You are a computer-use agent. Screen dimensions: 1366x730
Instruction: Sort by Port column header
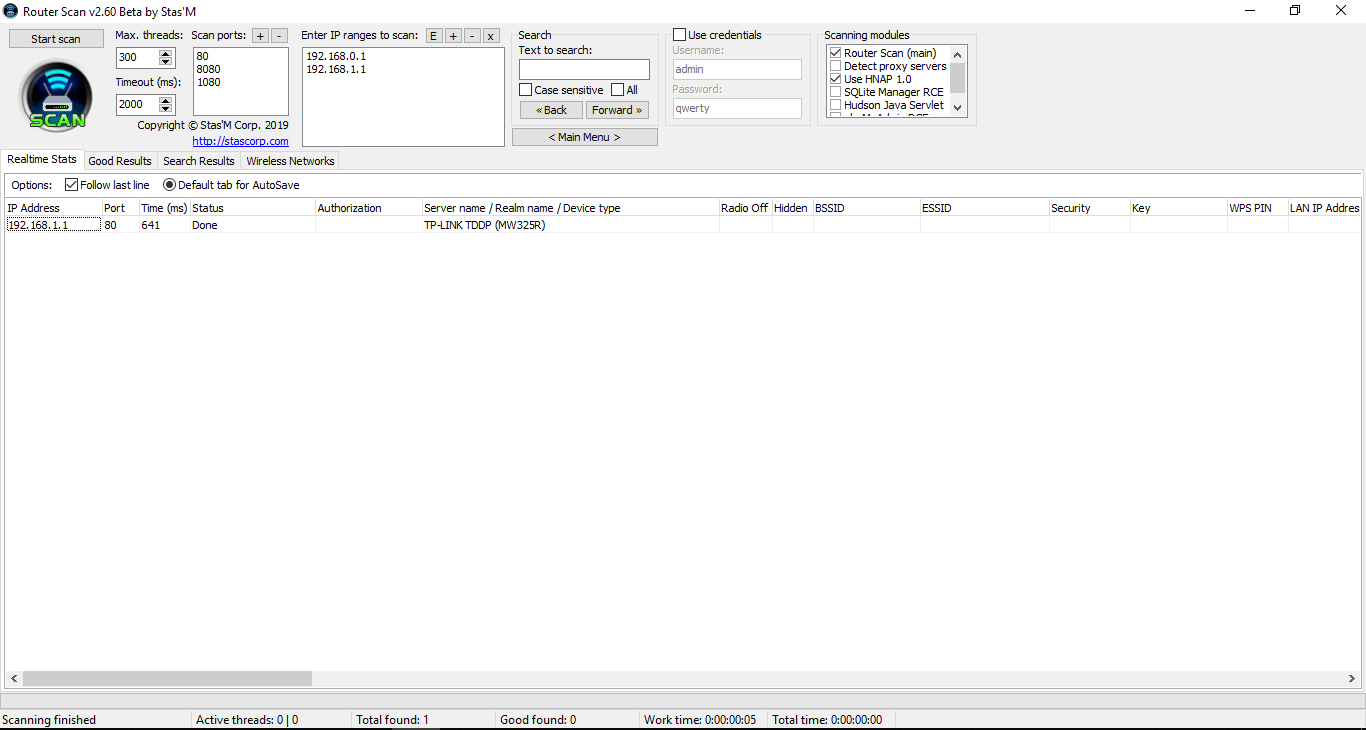(120, 208)
